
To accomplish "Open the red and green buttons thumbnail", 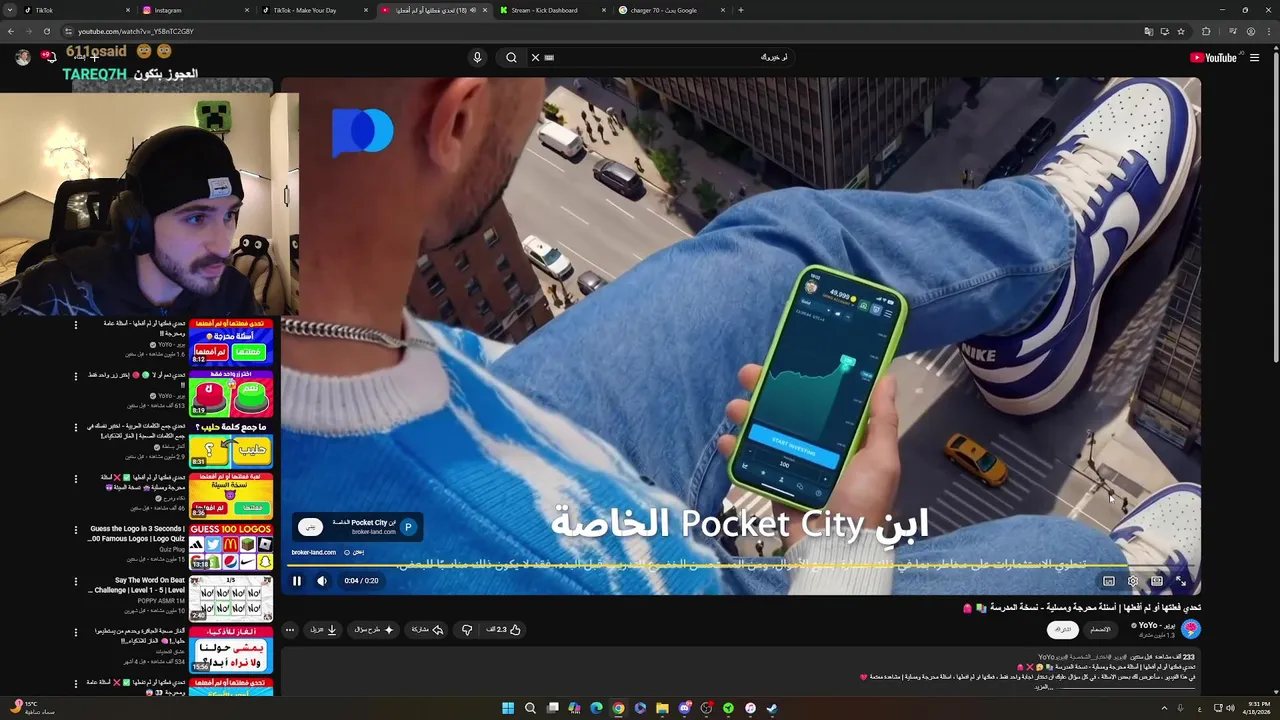I will [231, 394].
